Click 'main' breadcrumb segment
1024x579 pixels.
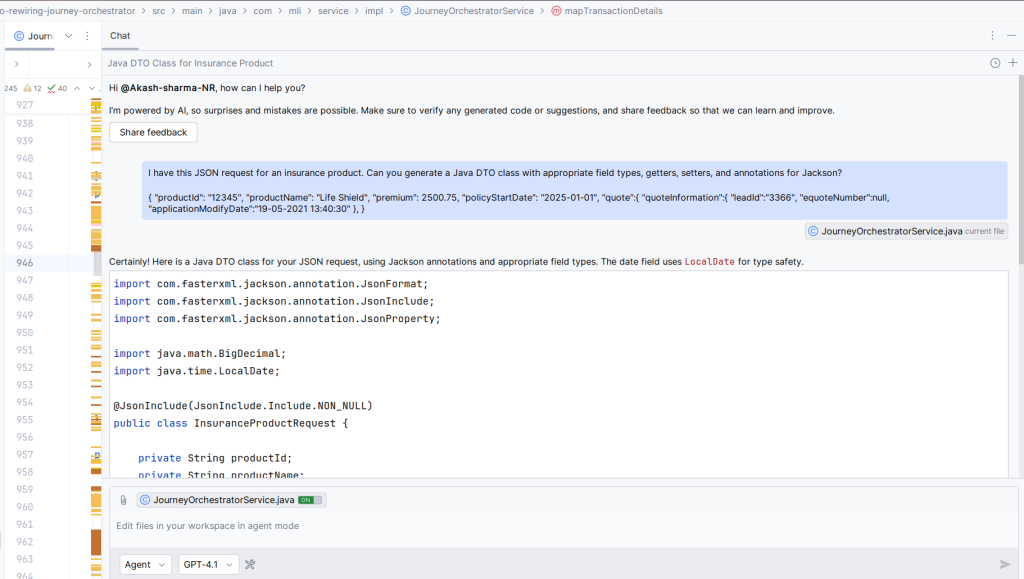point(192,11)
